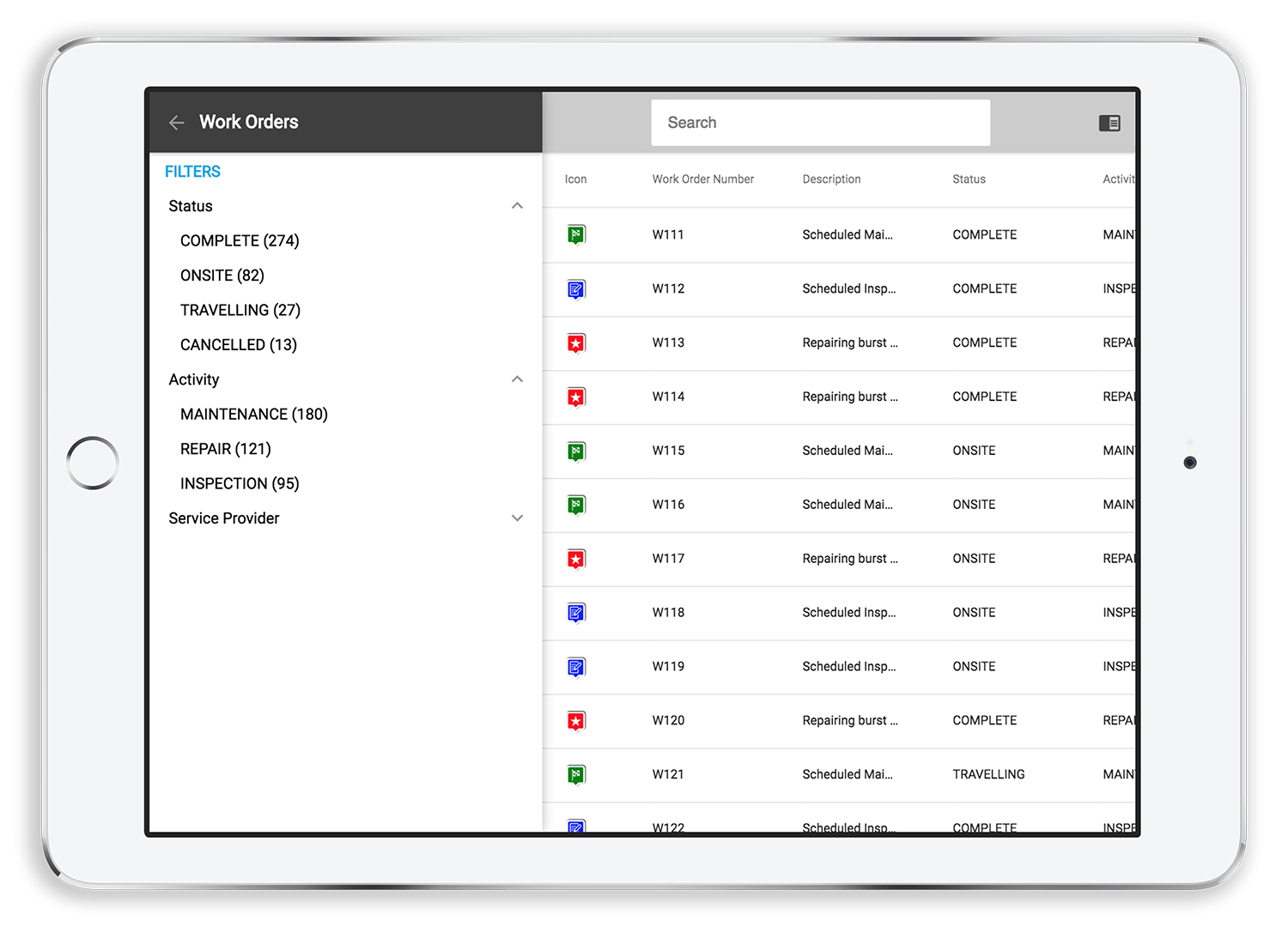The width and height of the screenshot is (1288, 927).
Task: Sort by Work Order Number column header
Action: coord(703,179)
